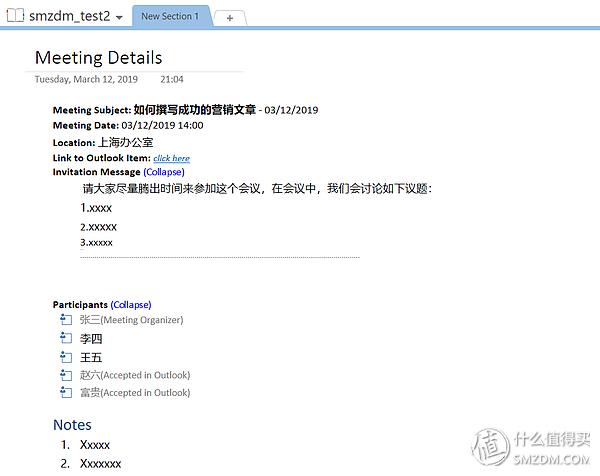The image size is (600, 476).
Task: Collapse the Invitation Message section
Action: tap(164, 172)
